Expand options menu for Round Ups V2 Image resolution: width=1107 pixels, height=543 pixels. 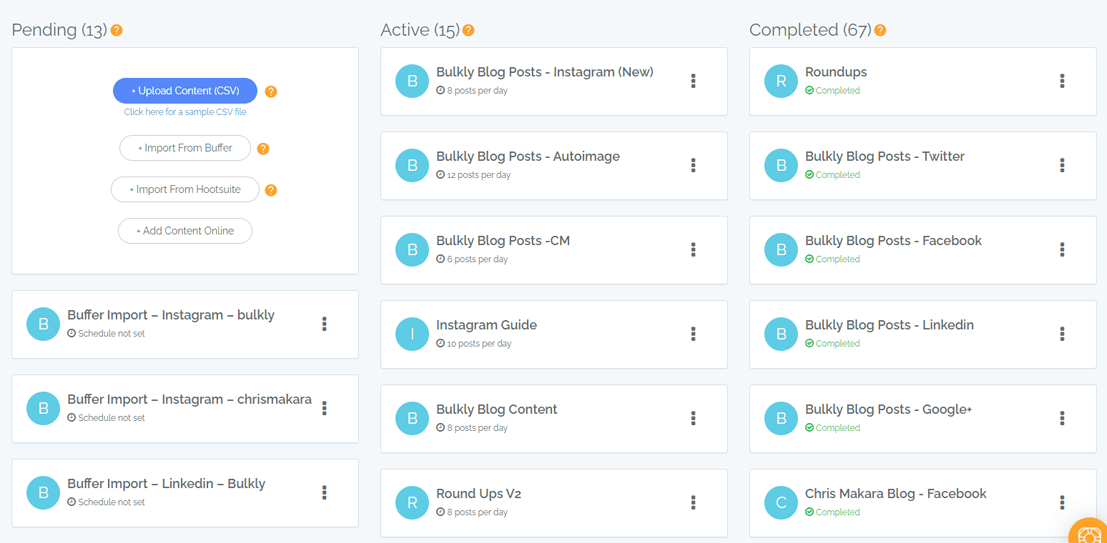tap(693, 502)
